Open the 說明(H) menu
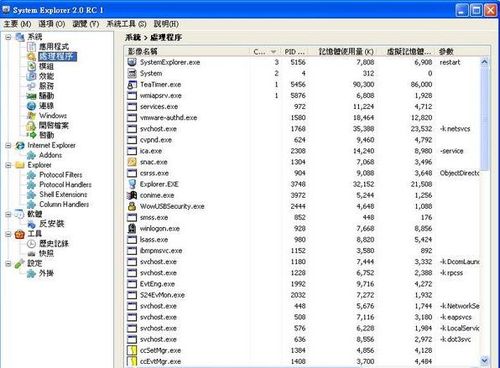500x368 pixels. tap(166, 24)
